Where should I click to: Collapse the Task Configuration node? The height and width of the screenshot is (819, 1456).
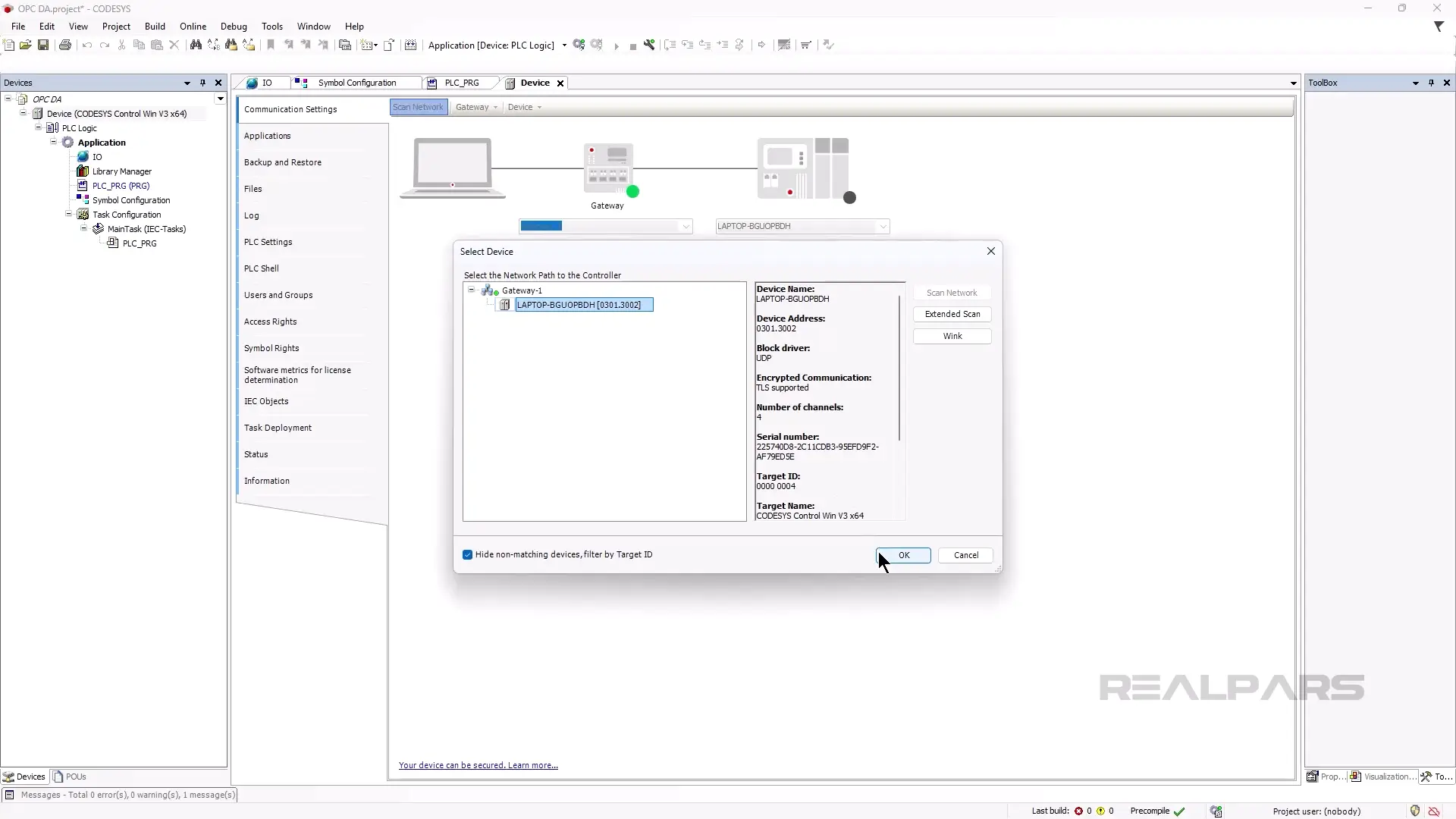(68, 214)
